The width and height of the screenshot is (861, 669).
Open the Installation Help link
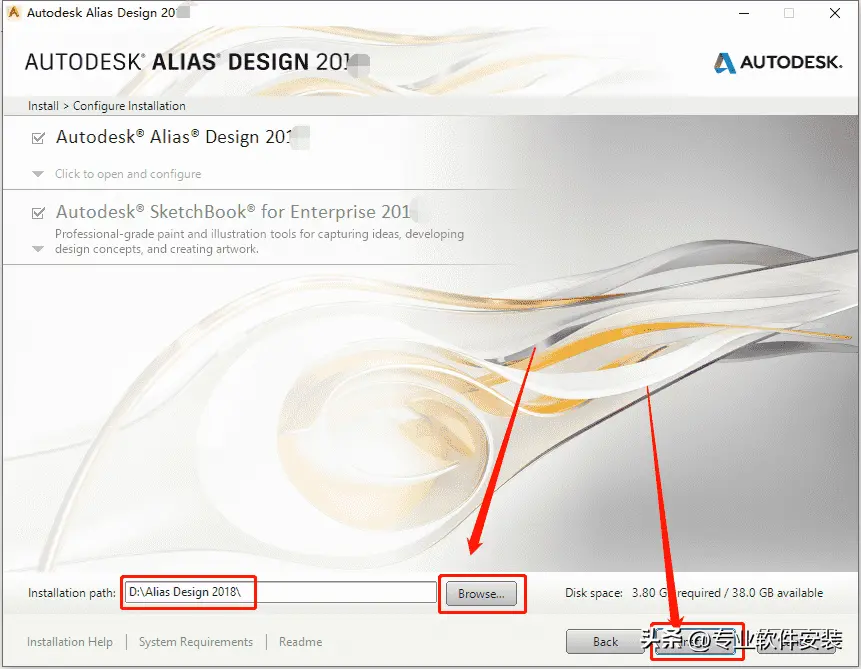point(70,642)
